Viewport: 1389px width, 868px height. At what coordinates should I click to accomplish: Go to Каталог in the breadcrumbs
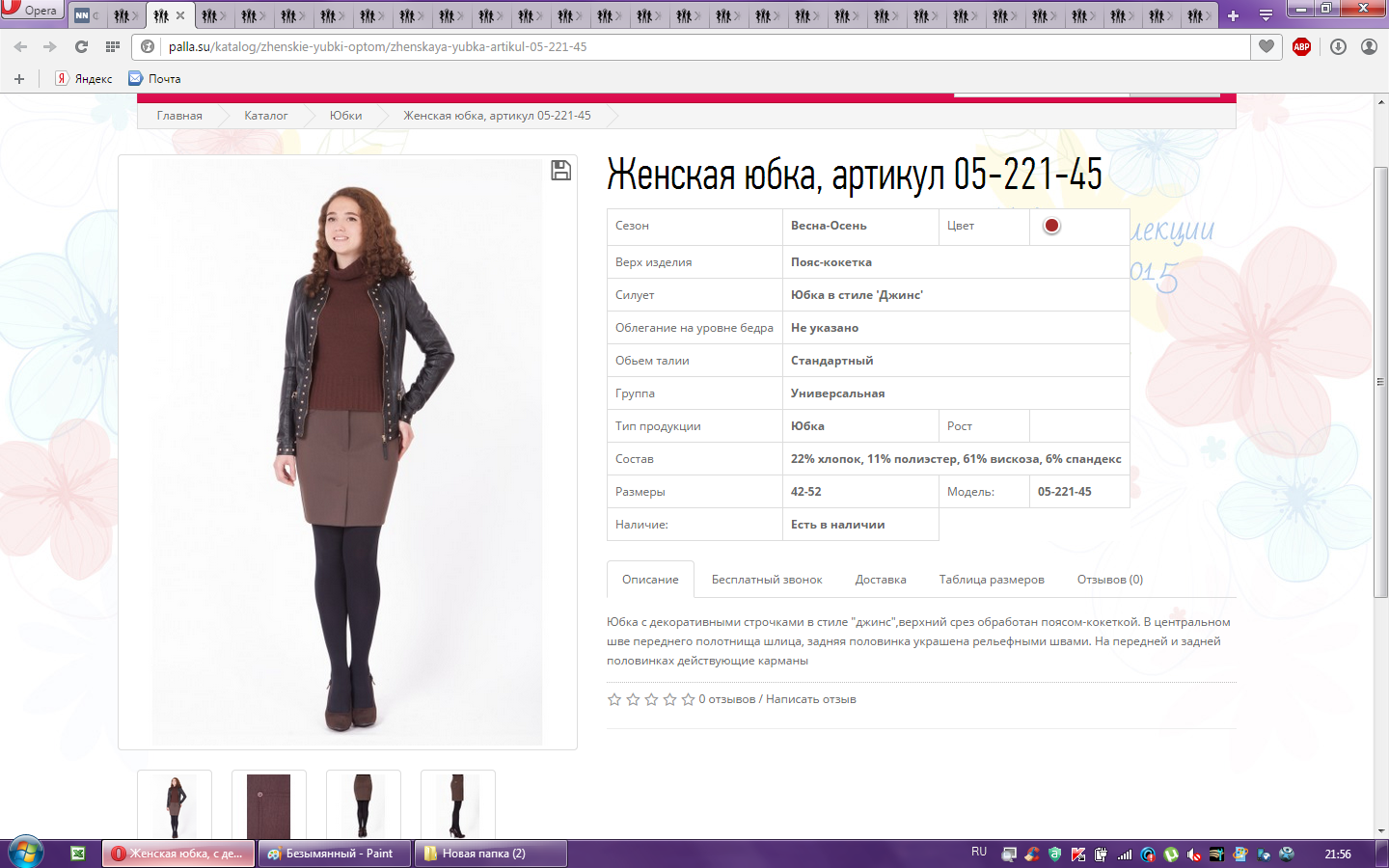click(x=265, y=116)
